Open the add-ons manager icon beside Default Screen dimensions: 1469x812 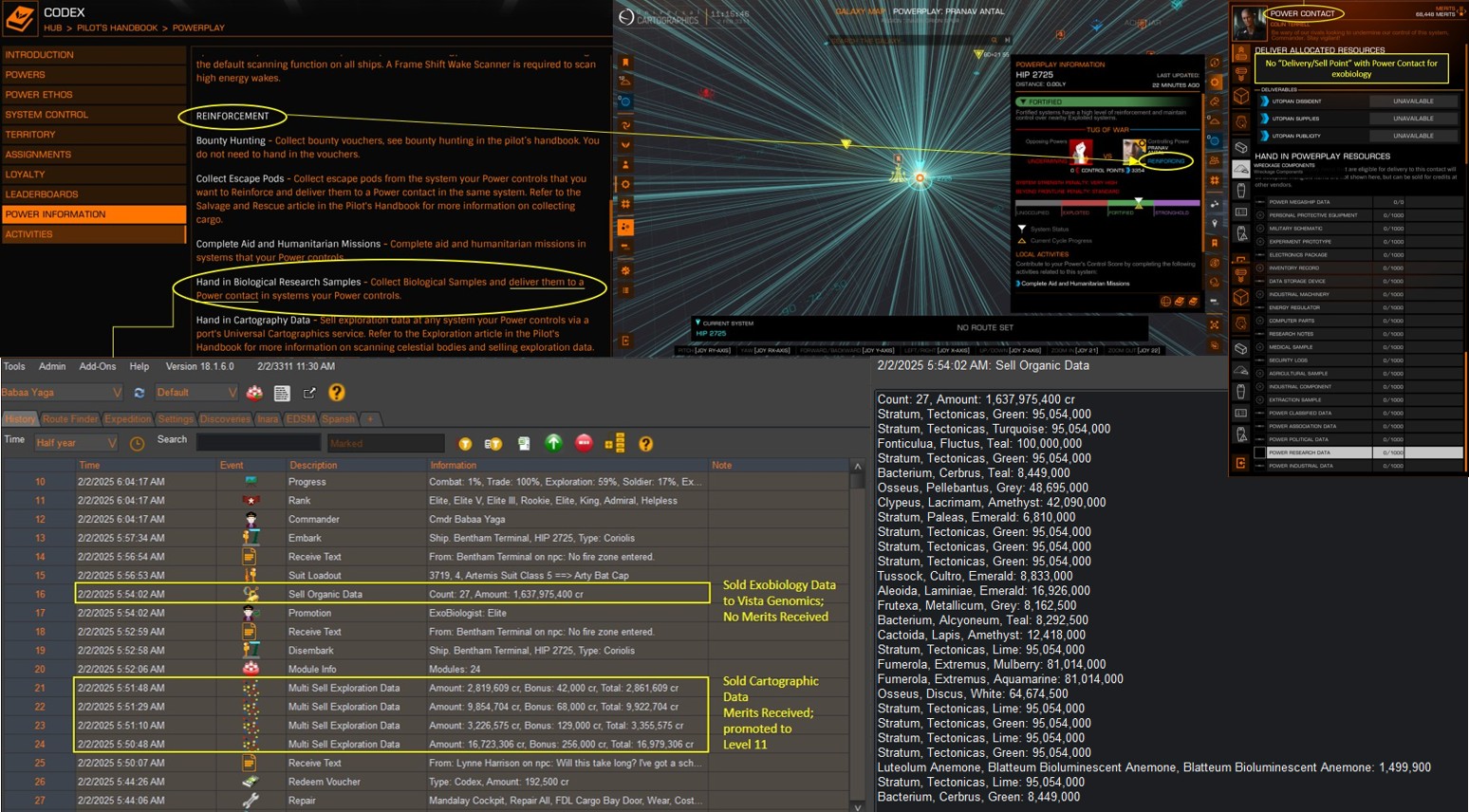point(254,393)
